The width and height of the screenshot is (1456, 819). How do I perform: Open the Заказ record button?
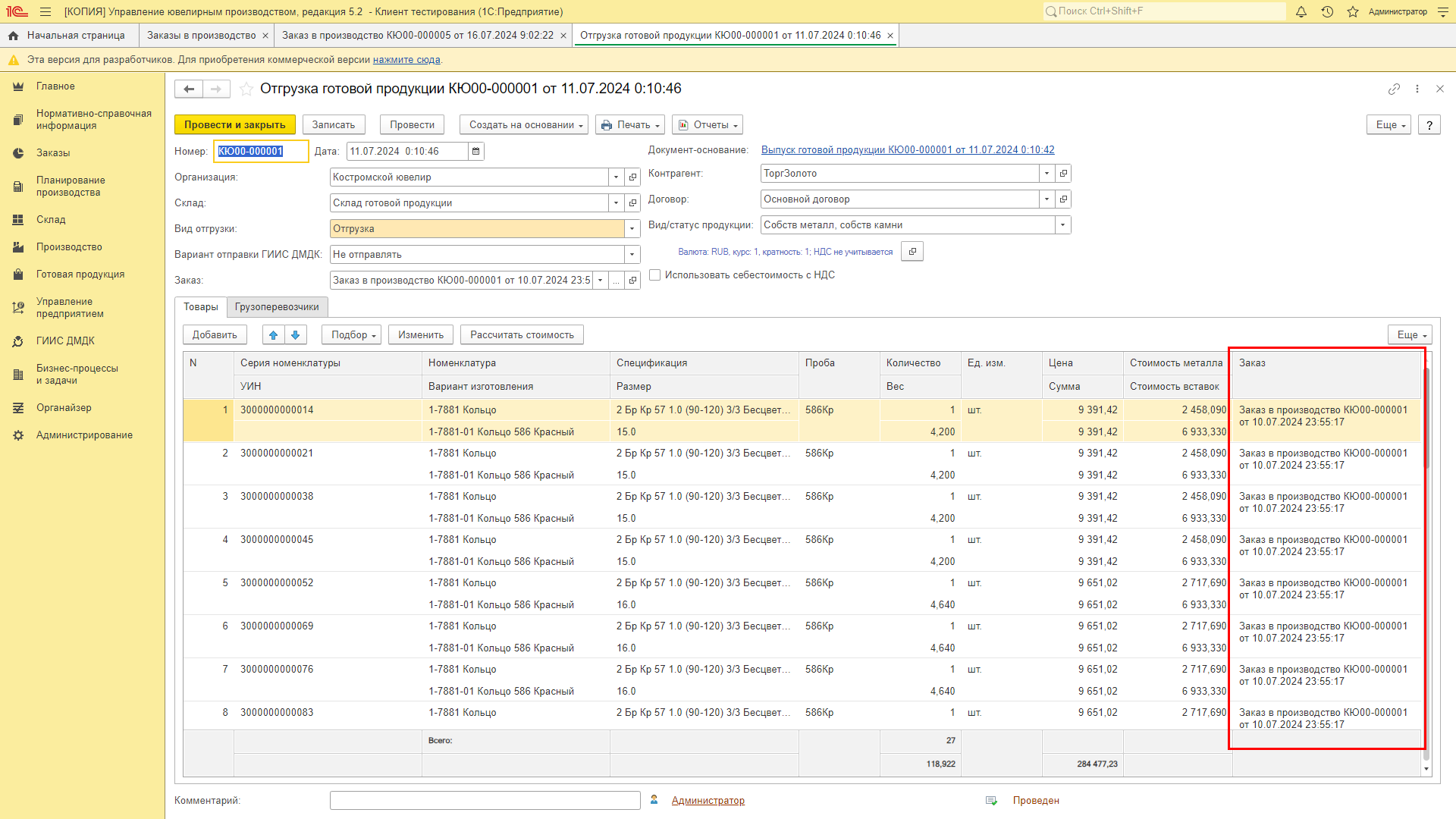click(x=632, y=281)
